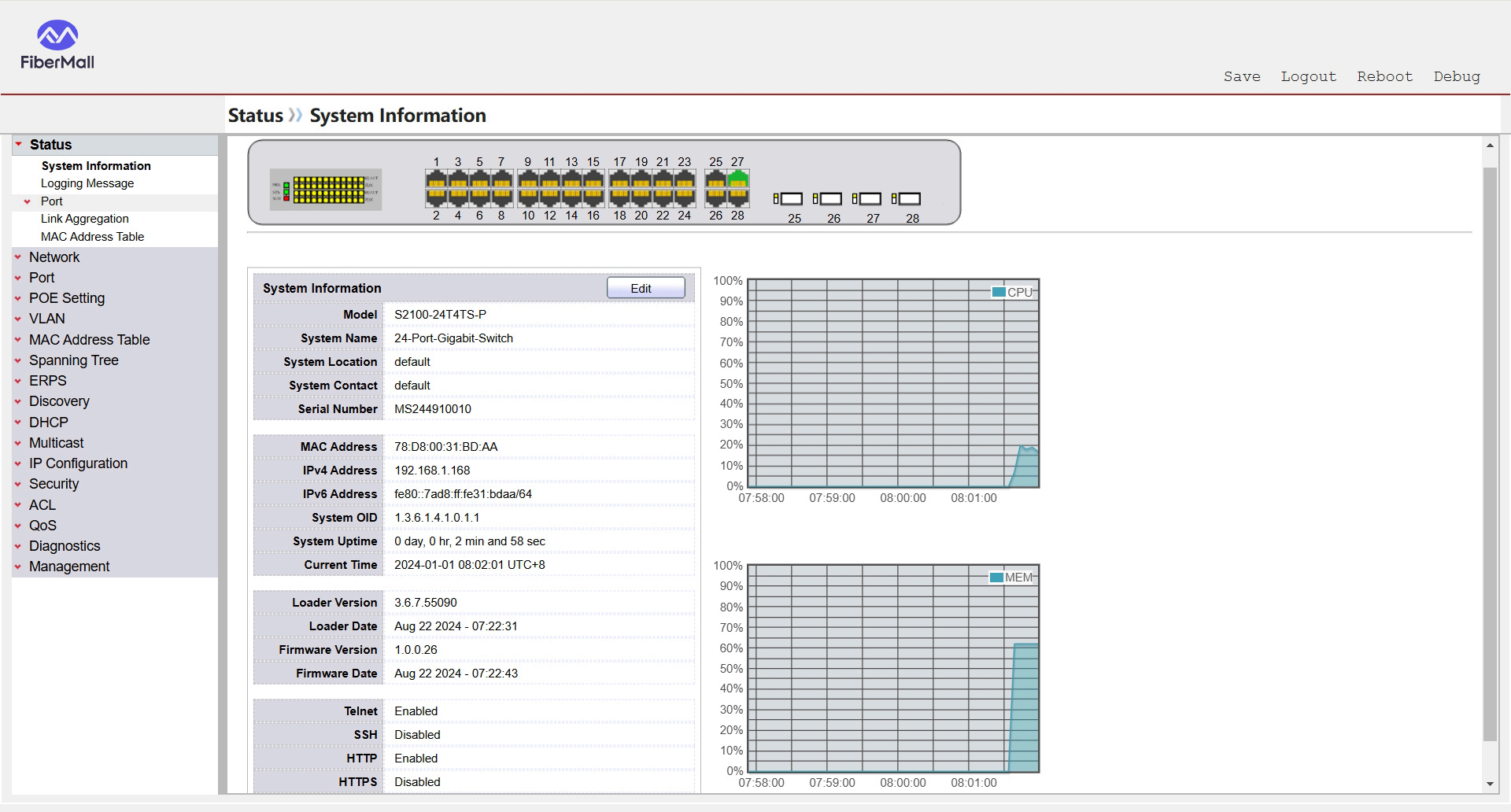
Task: Collapse the Status section header
Action: [50, 145]
